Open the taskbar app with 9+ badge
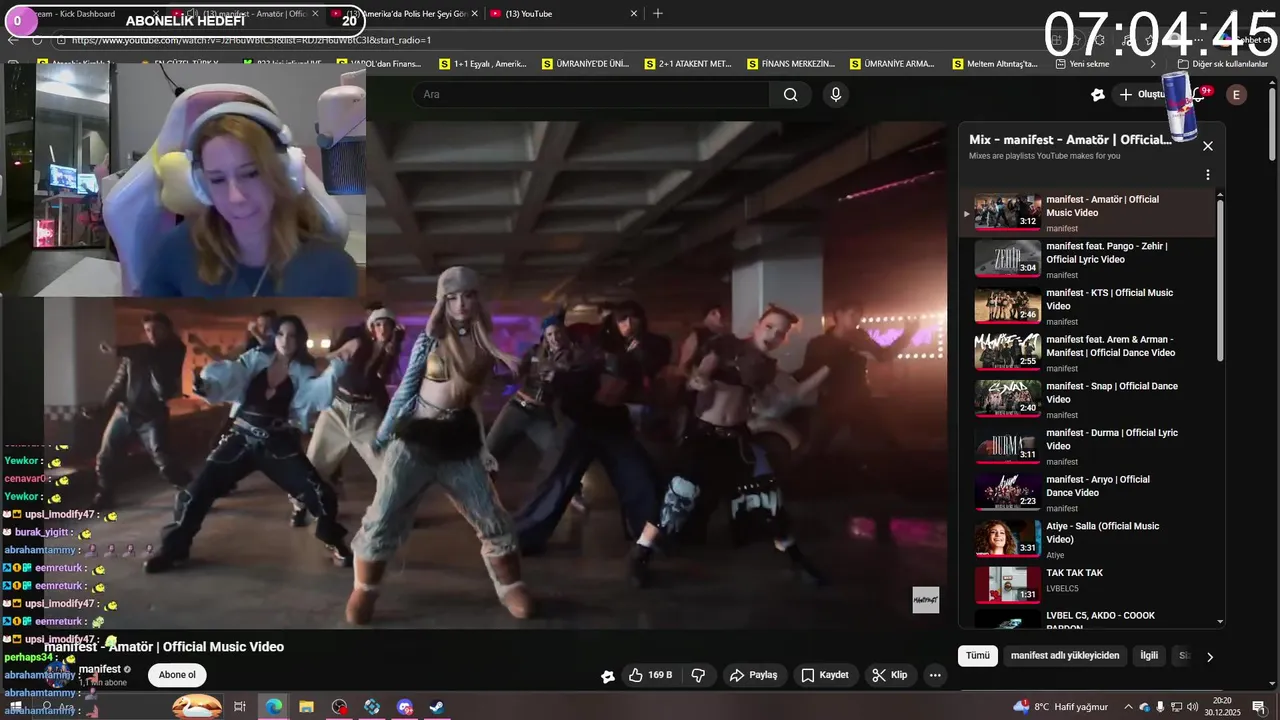The width and height of the screenshot is (1280, 720). pyautogui.click(x=404, y=707)
